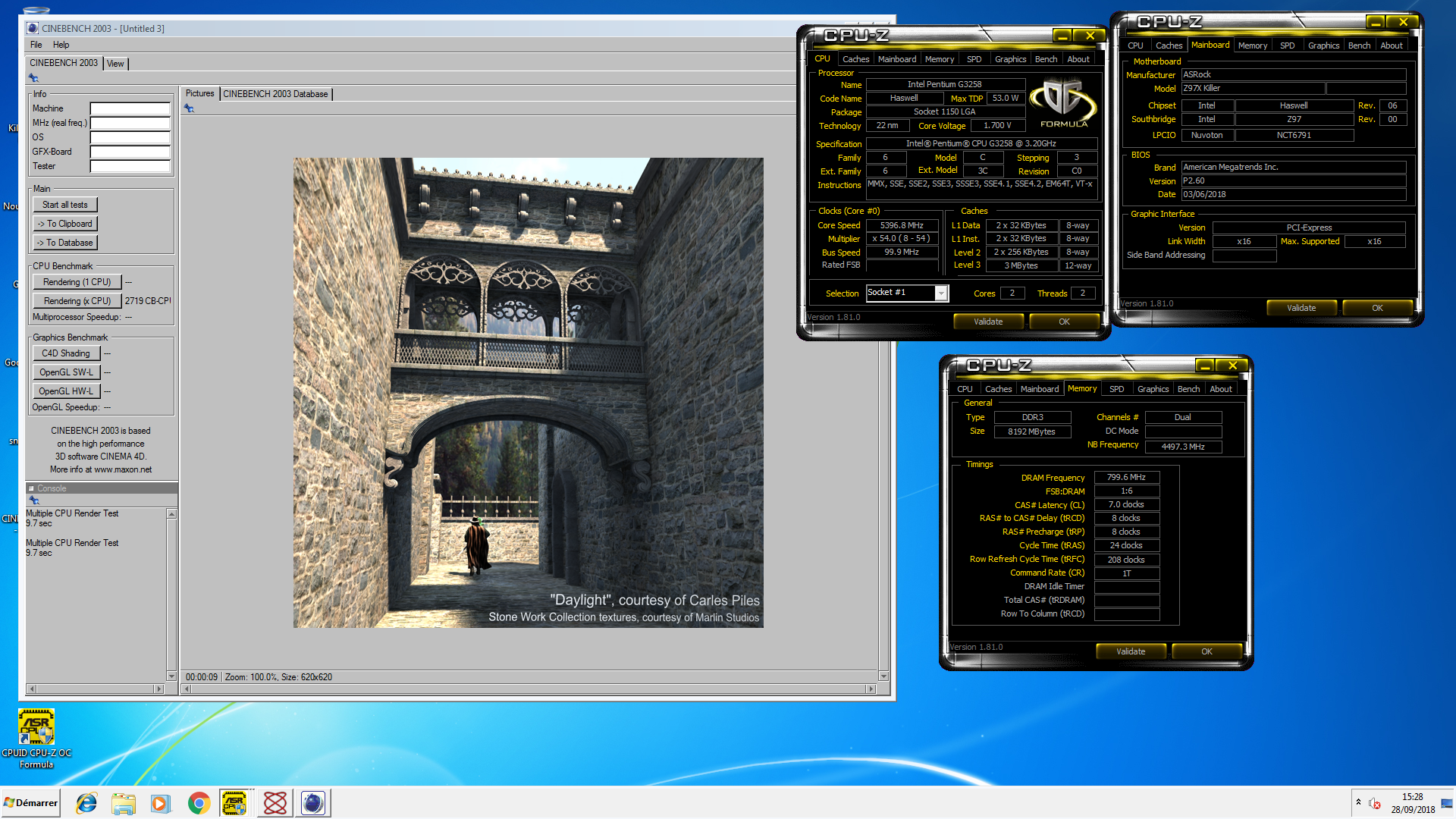This screenshot has height=819, width=1456.
Task: Run the OpenGL HW-L test
Action: 66,391
